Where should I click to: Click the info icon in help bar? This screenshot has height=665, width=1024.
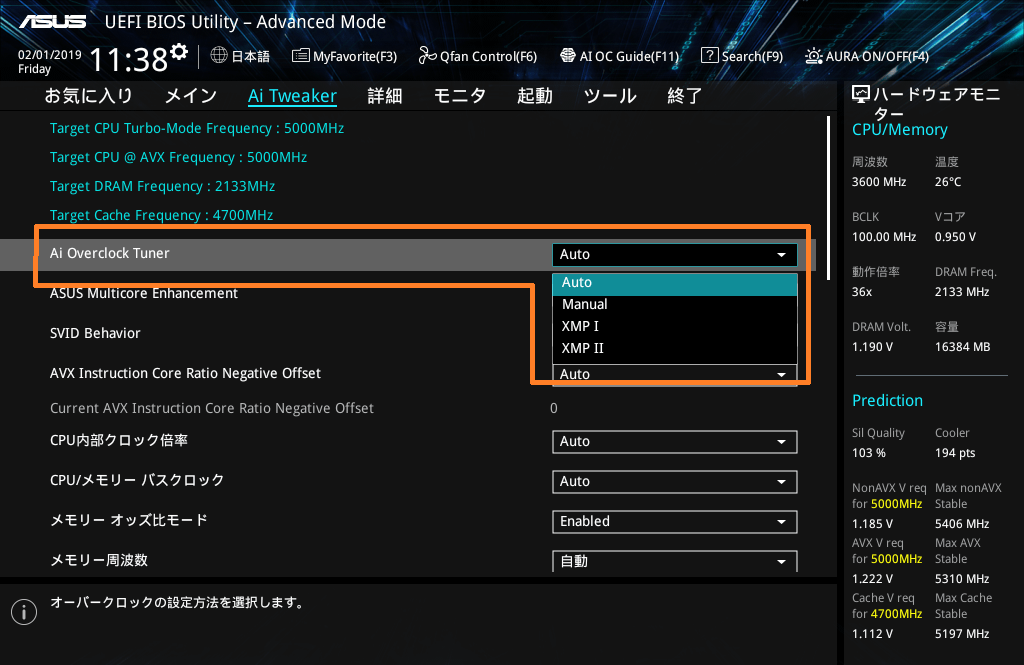[x=24, y=612]
